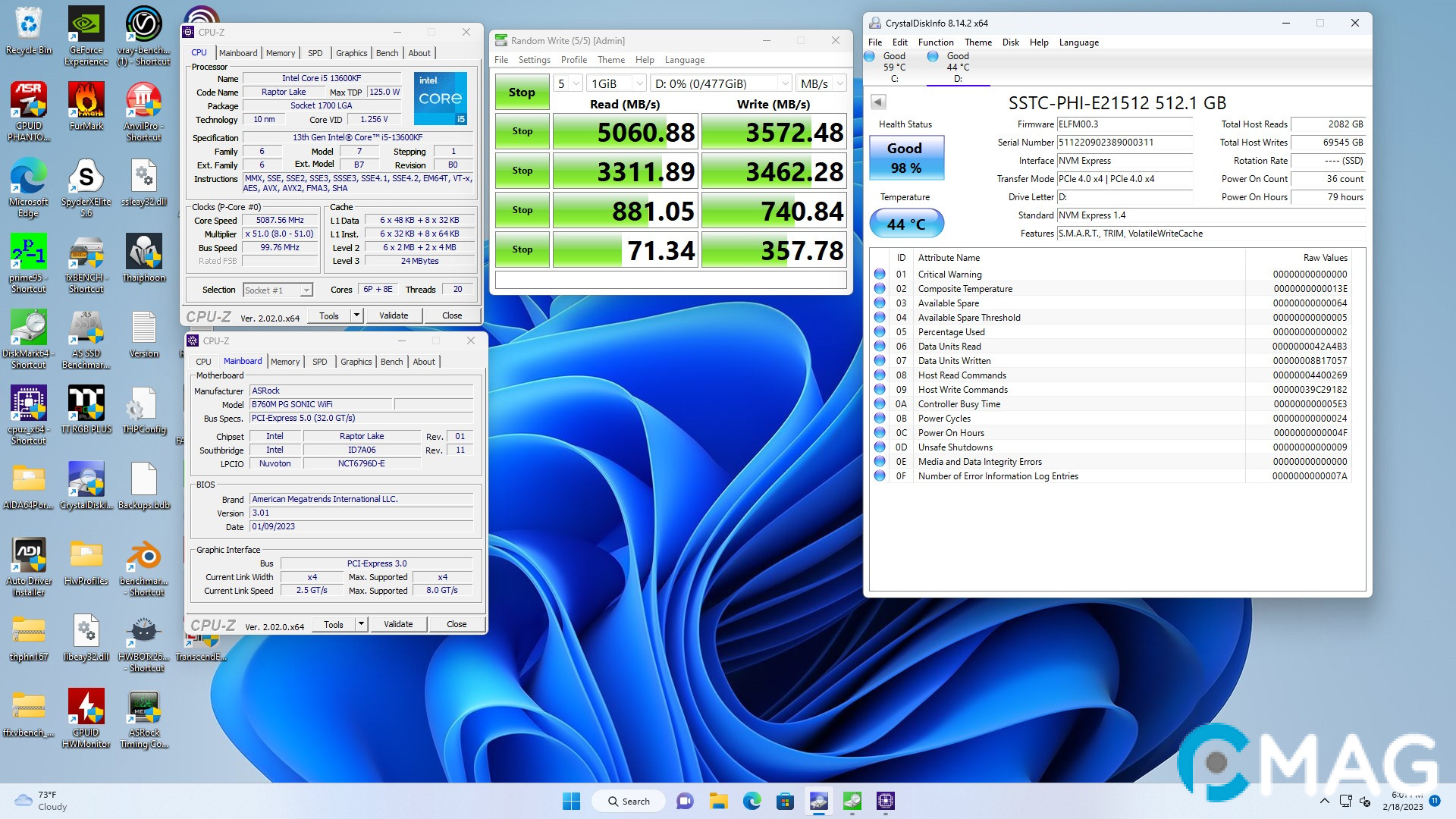Viewport: 1456px width, 819px height.
Task: Open the 1GiB test size dropdown
Action: pyautogui.click(x=617, y=83)
